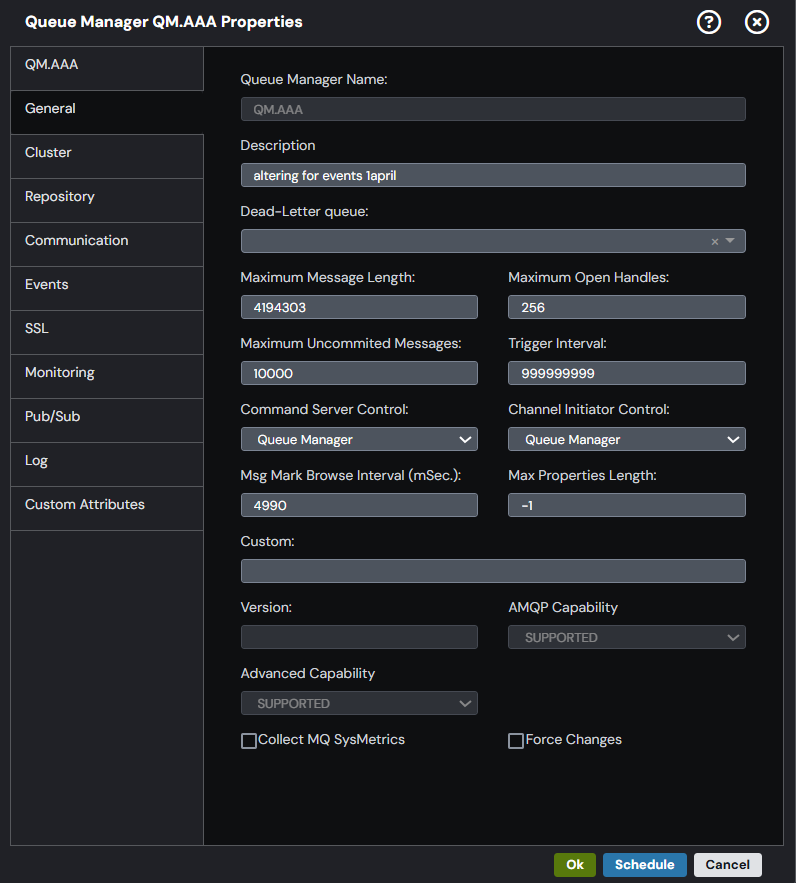Open the Repository tab
Image resolution: width=796 pixels, height=883 pixels.
[x=107, y=200]
